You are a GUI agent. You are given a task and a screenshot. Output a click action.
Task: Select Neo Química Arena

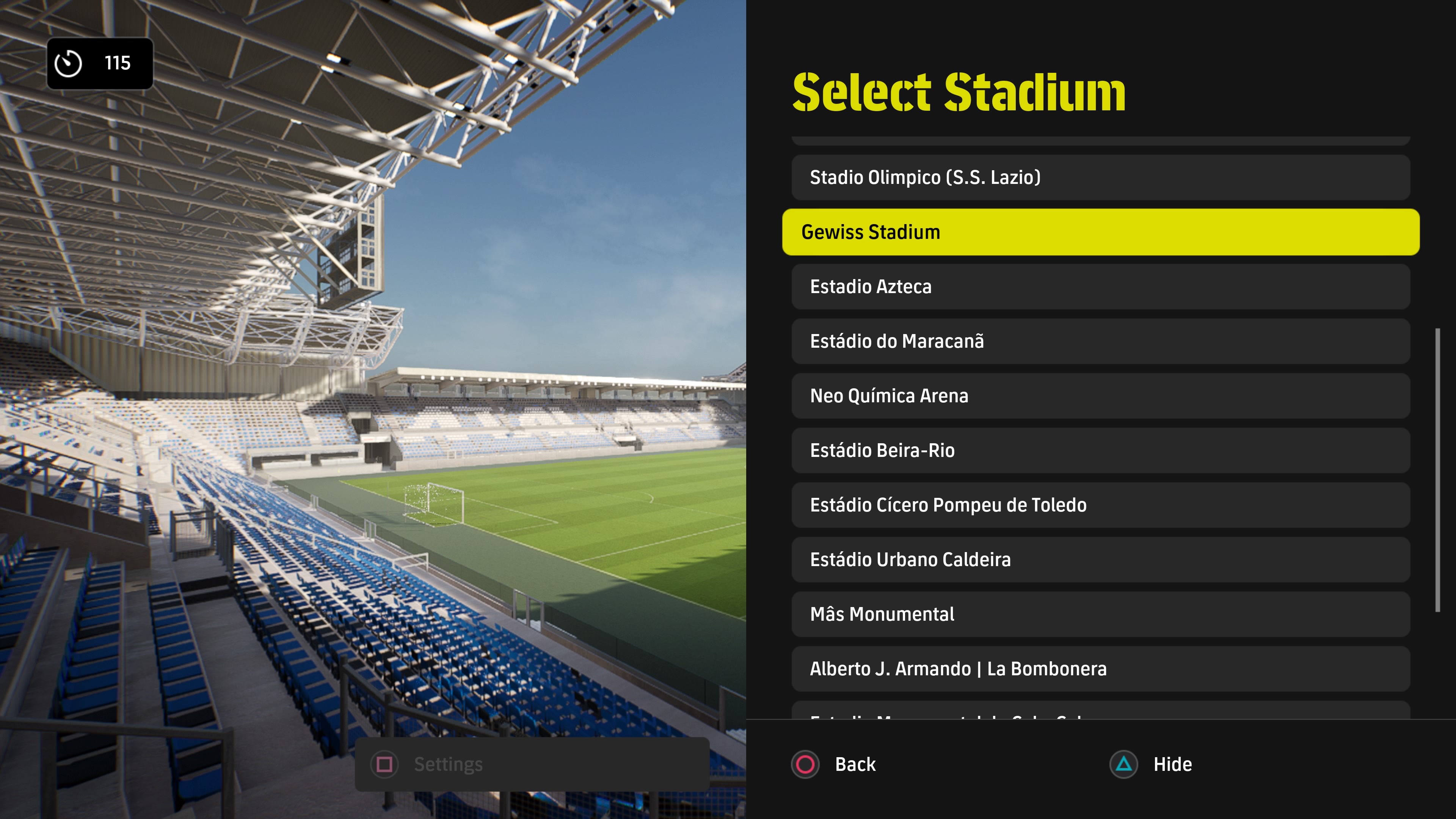point(1100,395)
